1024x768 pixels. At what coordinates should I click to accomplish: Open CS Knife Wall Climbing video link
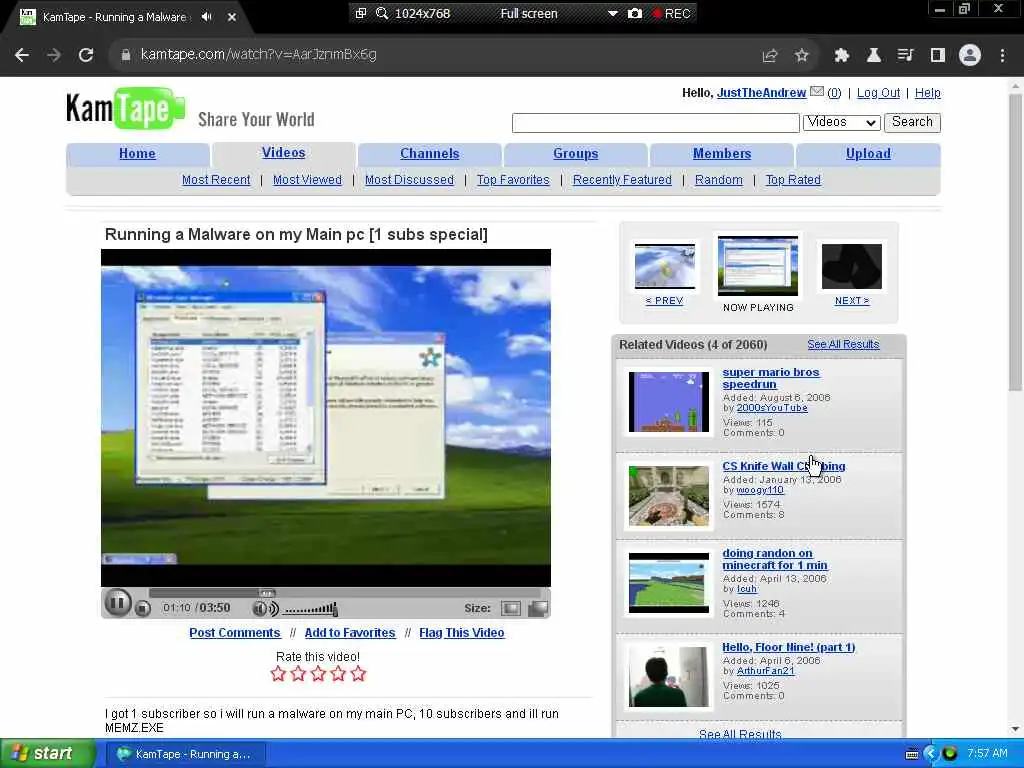coord(784,466)
